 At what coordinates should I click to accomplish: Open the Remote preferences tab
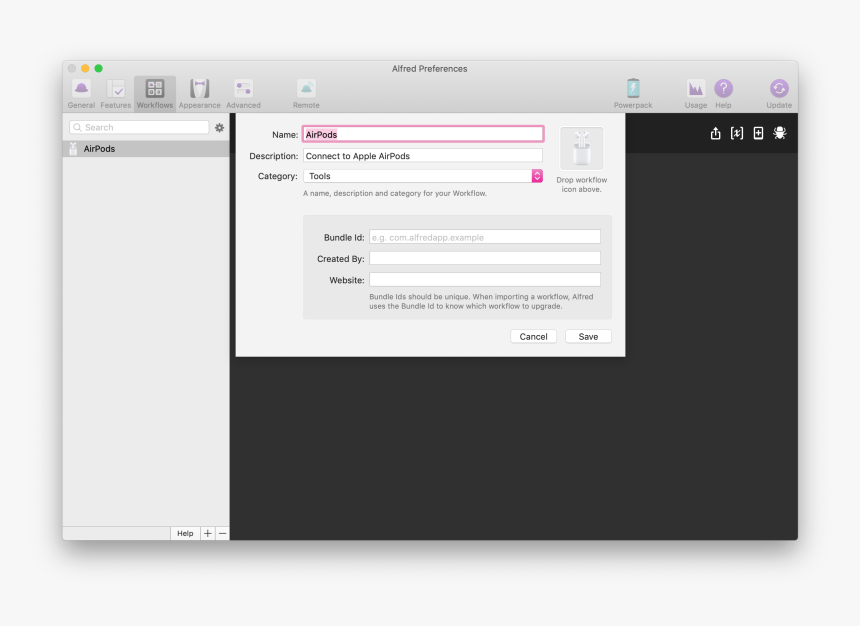[306, 94]
